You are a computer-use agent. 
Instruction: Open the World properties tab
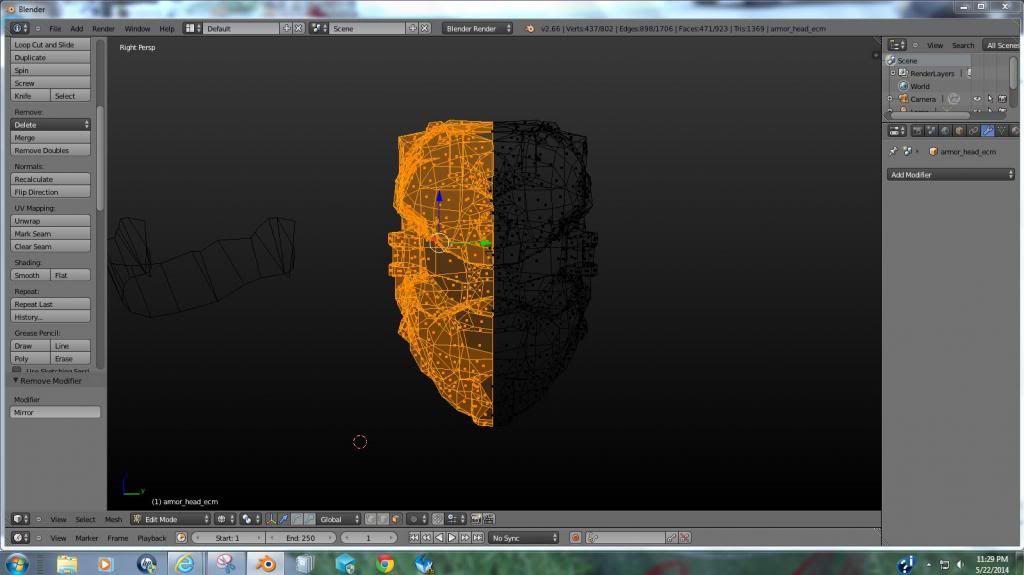tap(946, 131)
